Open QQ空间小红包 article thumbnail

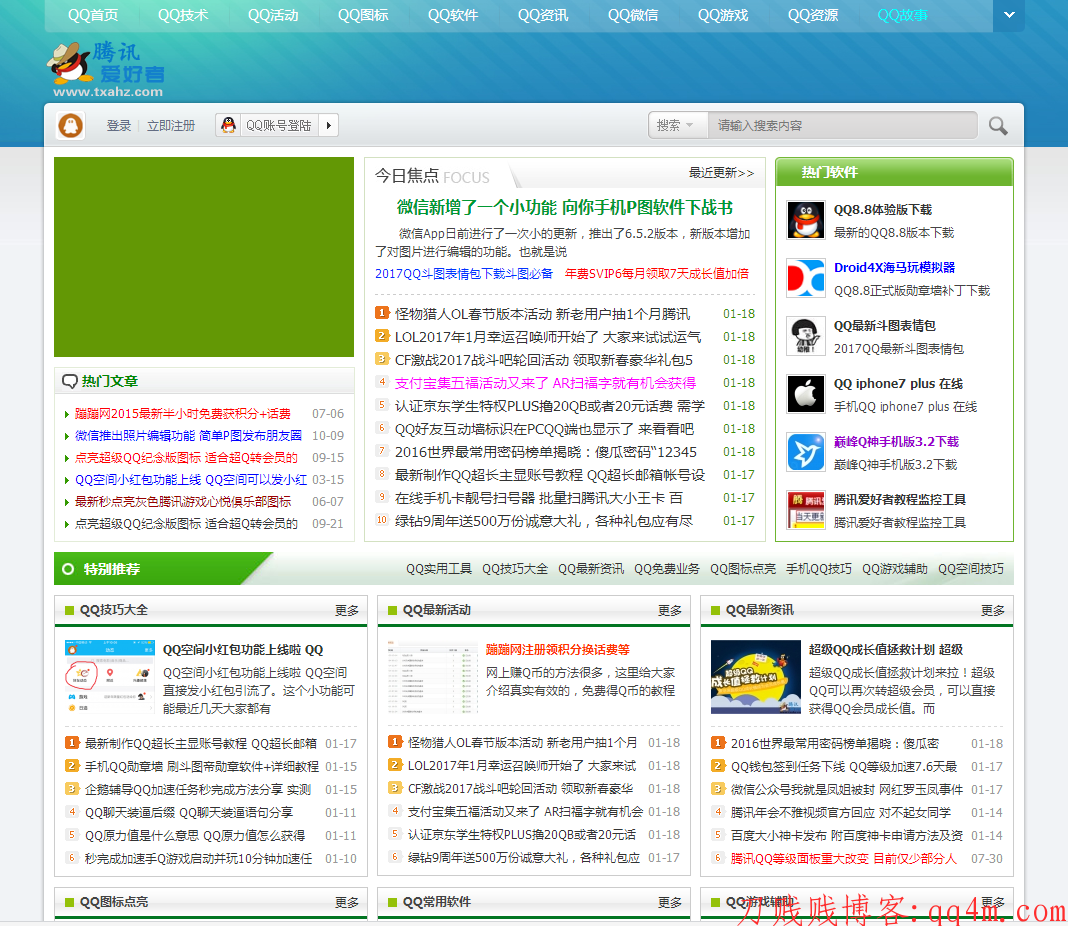[110, 677]
